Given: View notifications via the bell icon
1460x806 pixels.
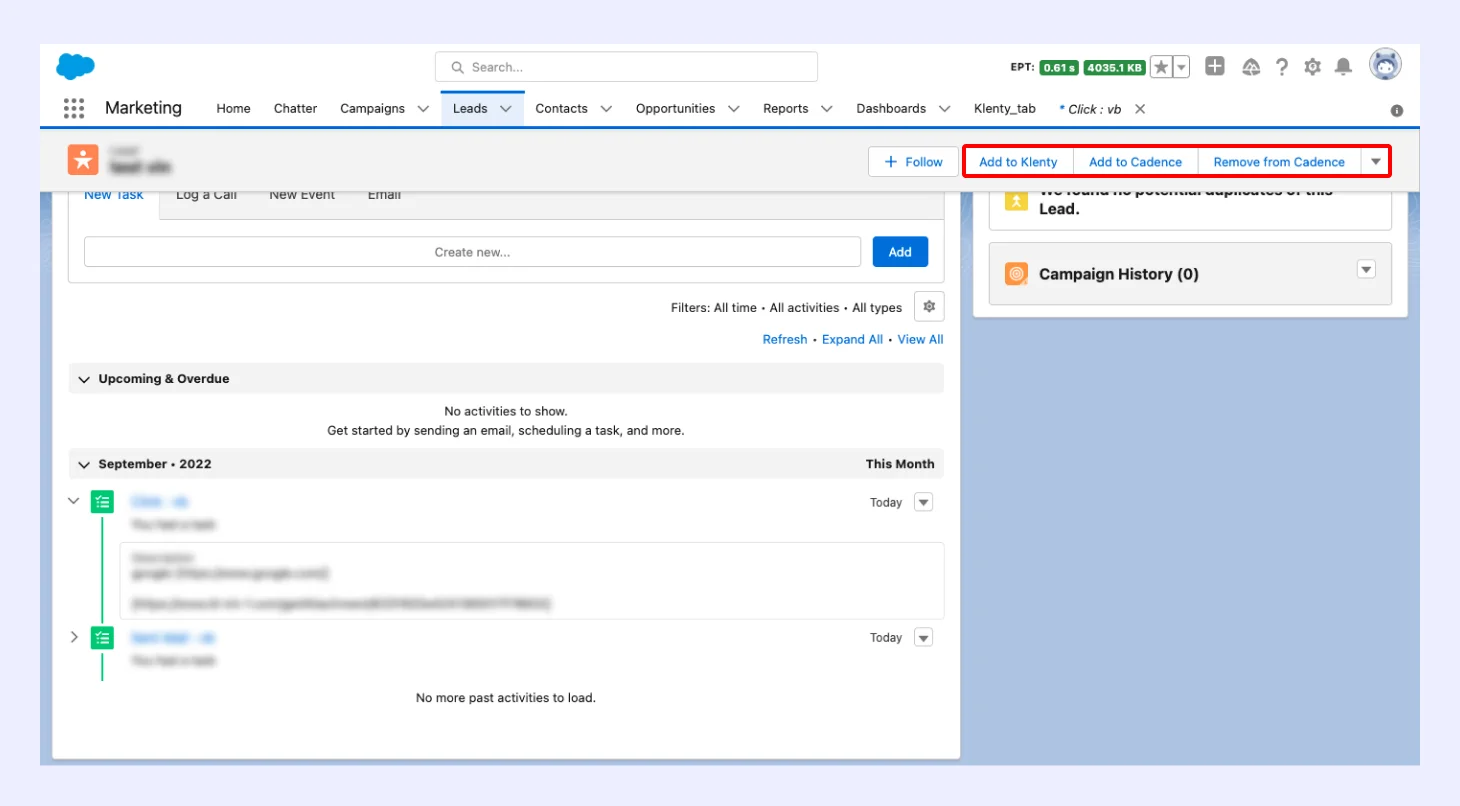Looking at the screenshot, I should pos(1344,67).
